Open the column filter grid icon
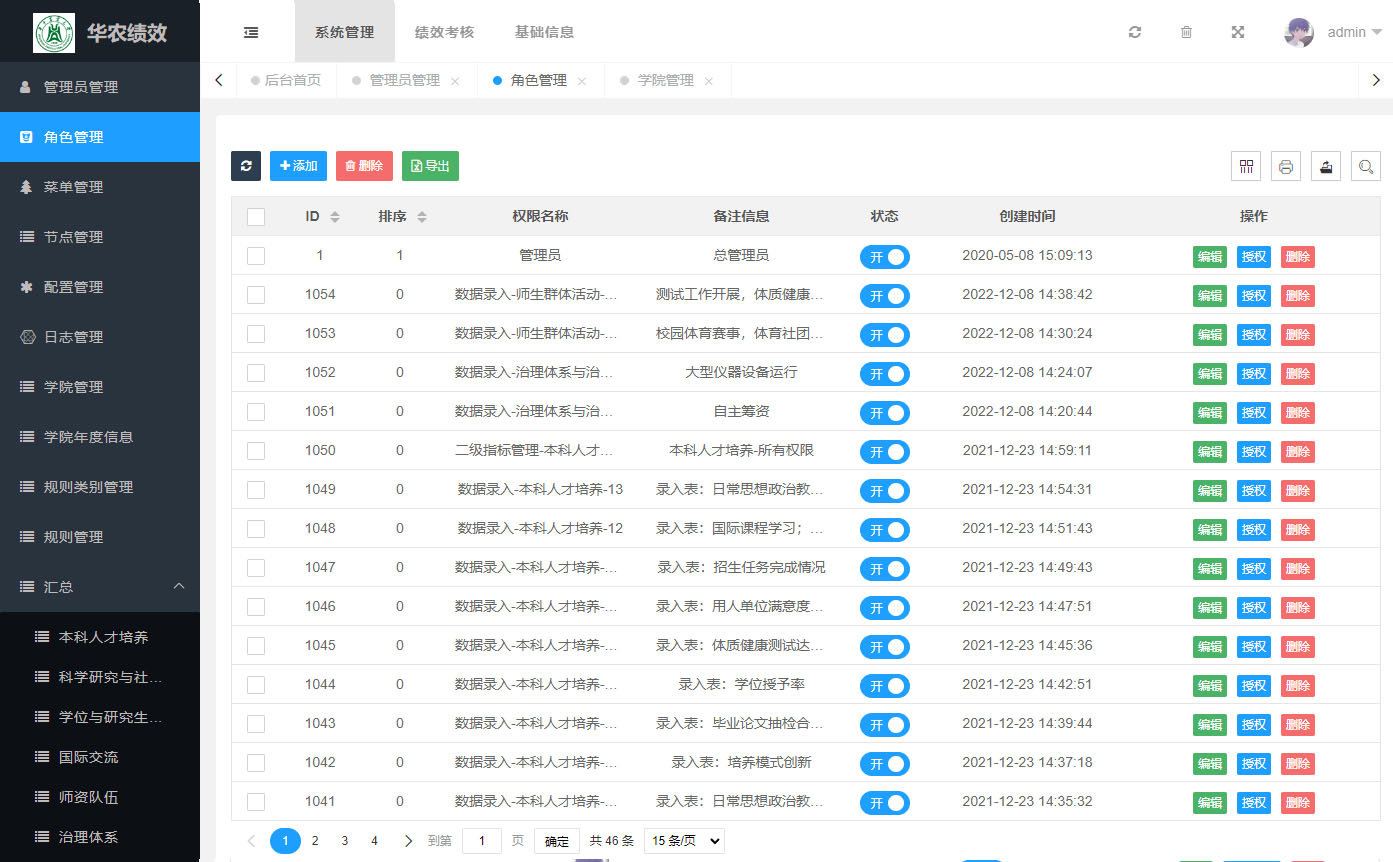 (x=1246, y=167)
